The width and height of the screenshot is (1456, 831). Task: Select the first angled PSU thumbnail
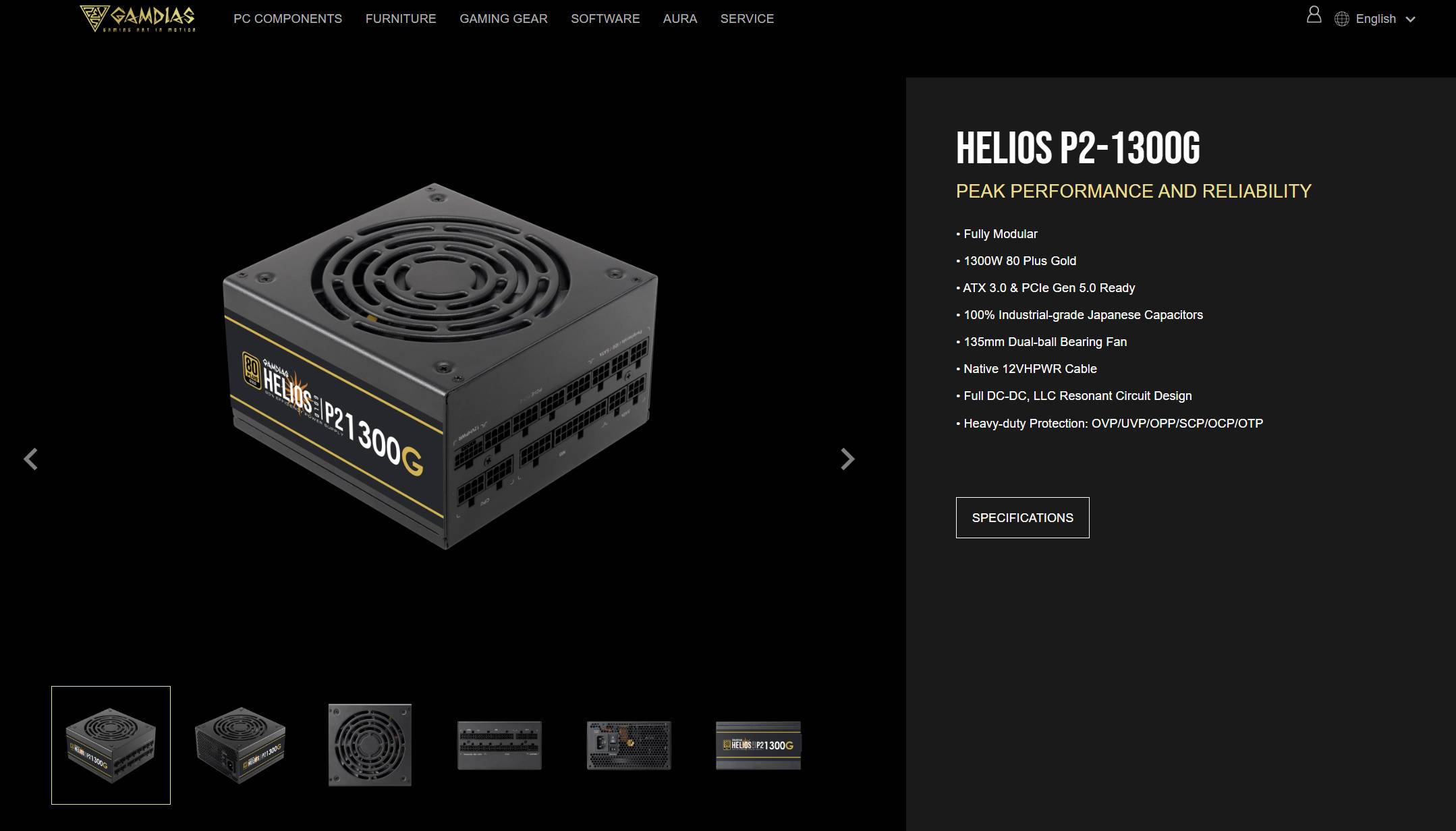point(111,745)
